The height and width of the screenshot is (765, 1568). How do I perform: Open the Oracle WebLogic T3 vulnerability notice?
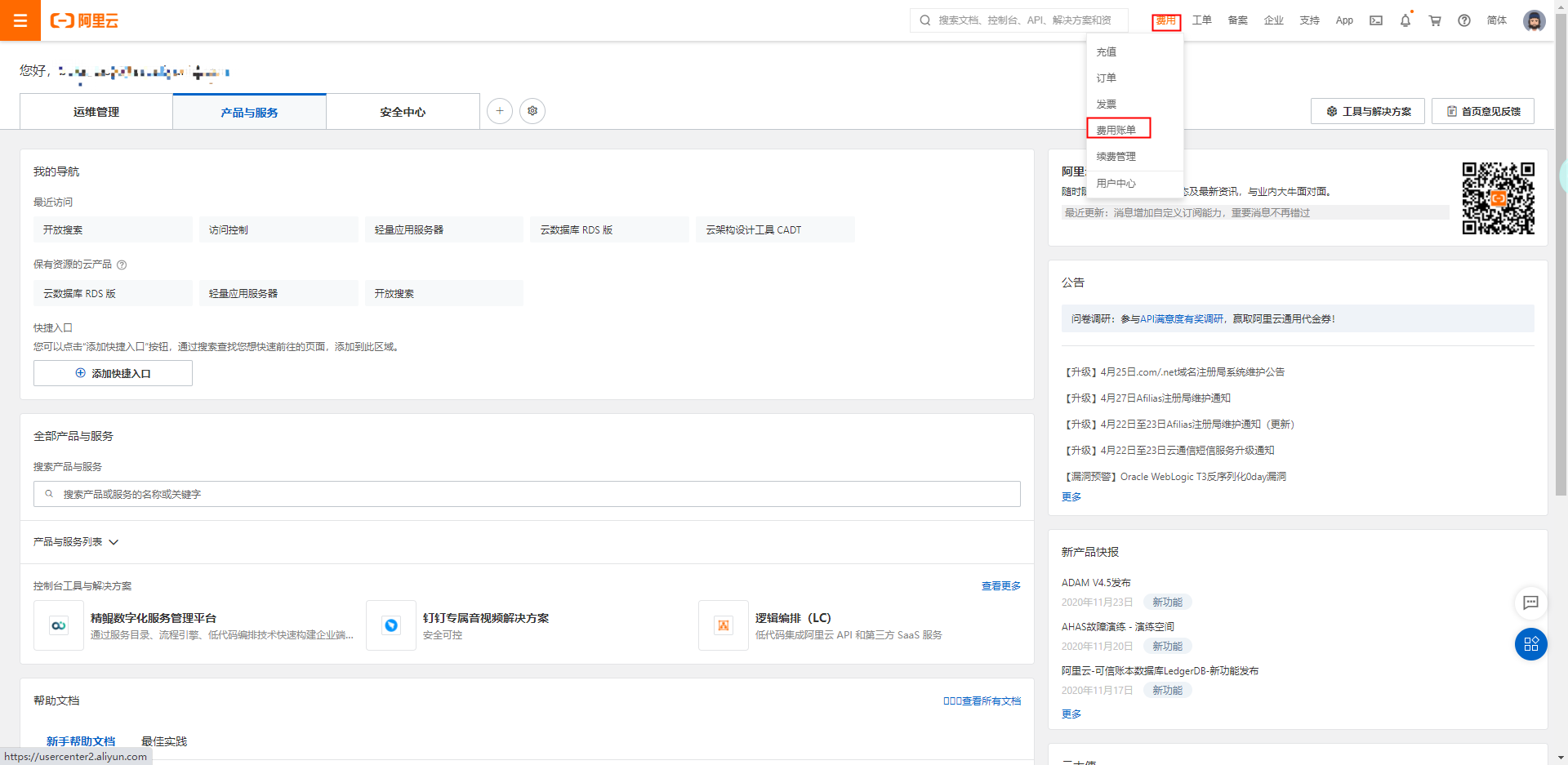pos(1174,476)
